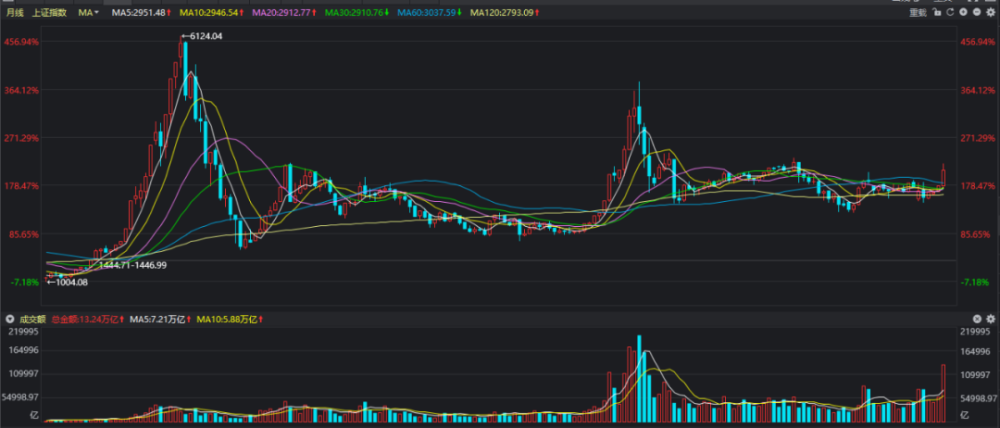Open volume panel settings gear icon
Image resolution: width=1000 pixels, height=428 pixels.
(991, 318)
